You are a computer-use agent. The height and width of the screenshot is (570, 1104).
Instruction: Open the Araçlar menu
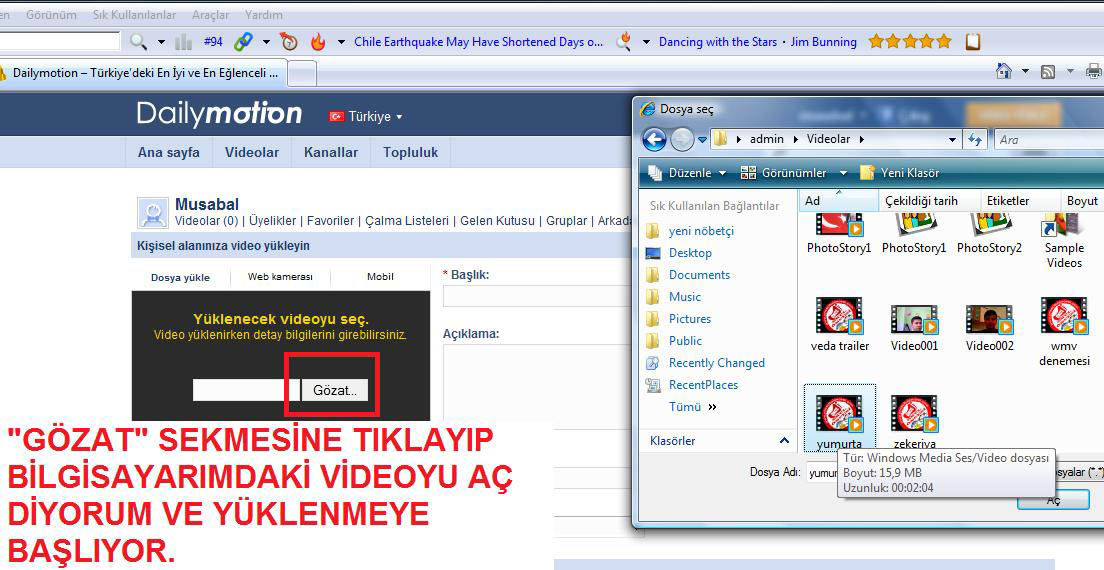pyautogui.click(x=211, y=14)
